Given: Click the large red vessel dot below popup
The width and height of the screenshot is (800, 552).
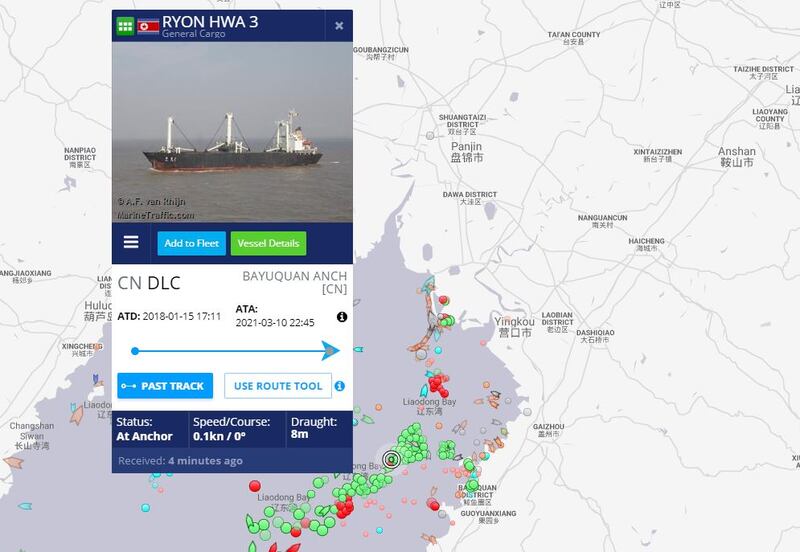Looking at the screenshot, I should 255,486.
